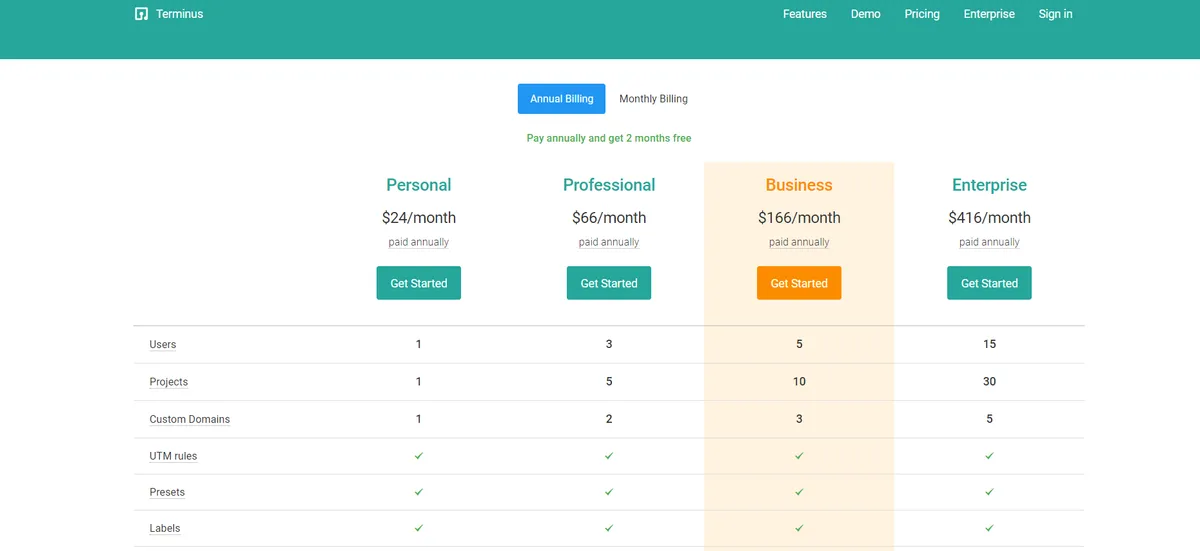Click the Users feature label
The height and width of the screenshot is (551, 1200).
(162, 344)
